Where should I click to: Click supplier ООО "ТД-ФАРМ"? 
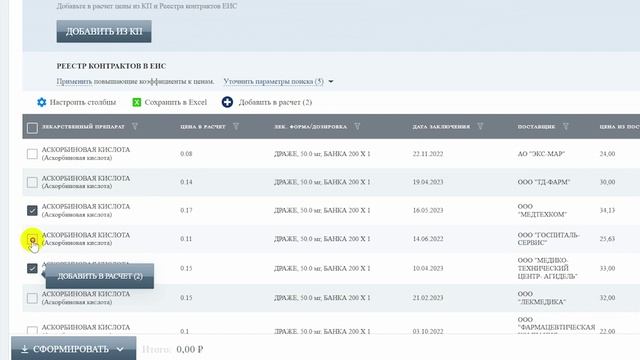544,182
